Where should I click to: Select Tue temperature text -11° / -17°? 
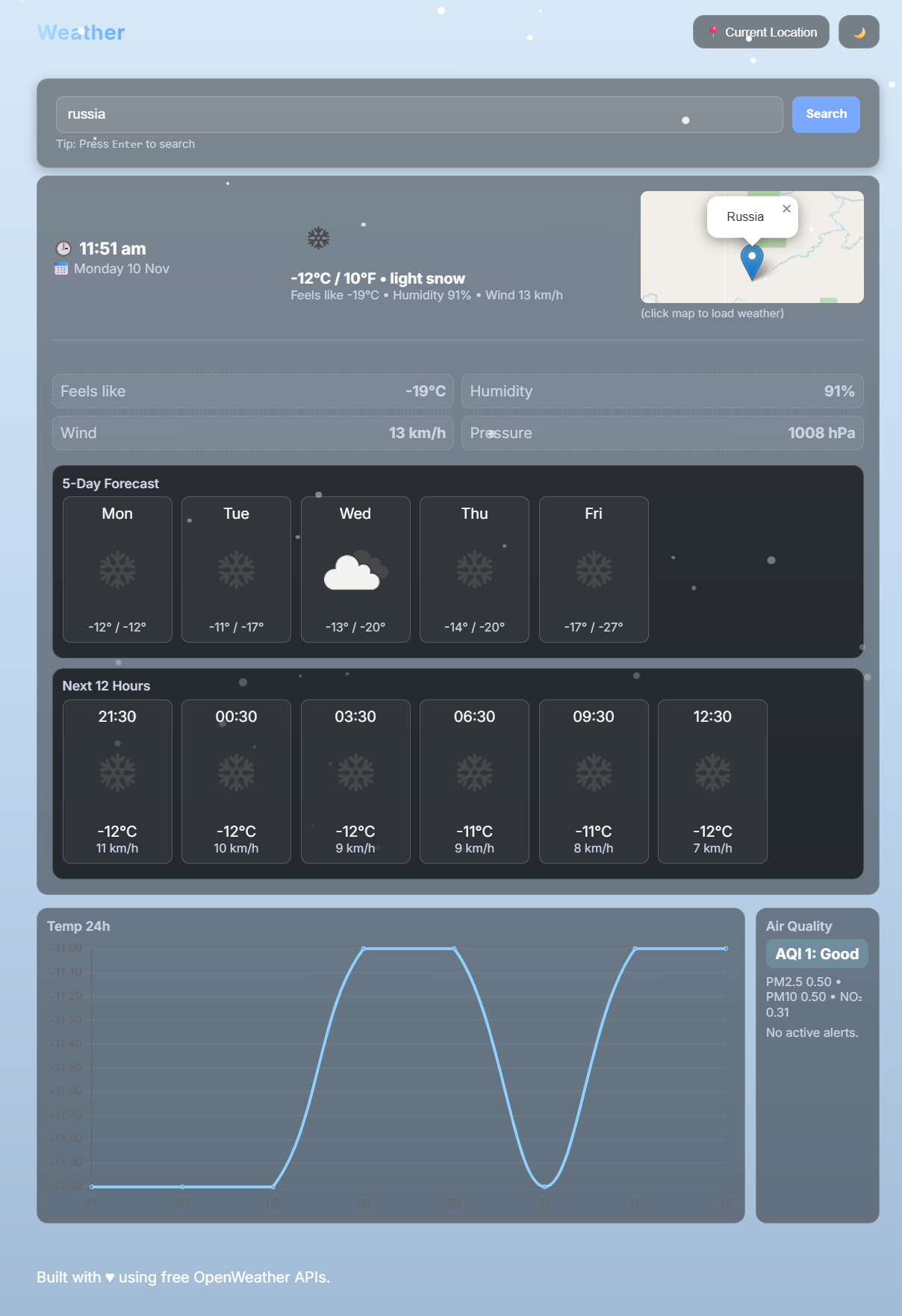point(236,627)
